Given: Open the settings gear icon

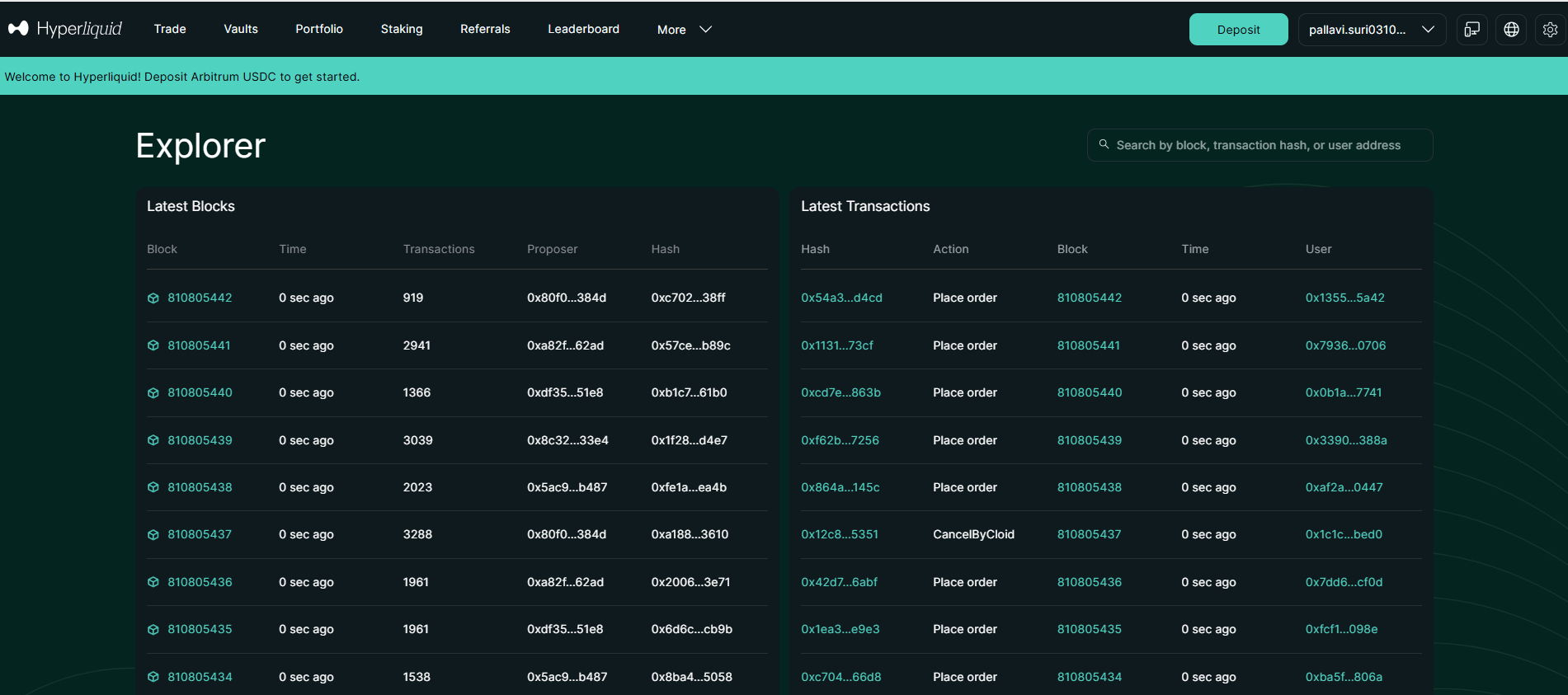Looking at the screenshot, I should 1551,30.
